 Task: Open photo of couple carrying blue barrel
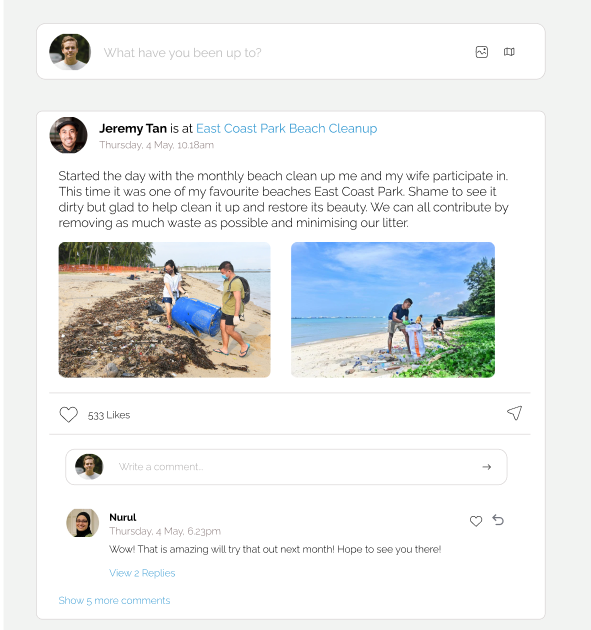(x=164, y=310)
